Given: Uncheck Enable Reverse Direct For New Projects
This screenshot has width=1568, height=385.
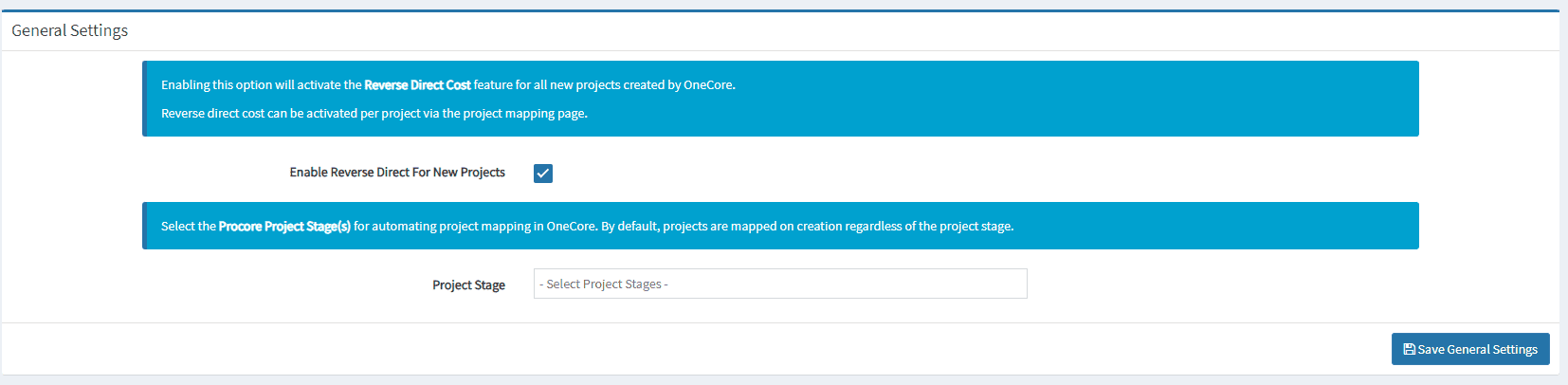Looking at the screenshot, I should click(x=543, y=174).
